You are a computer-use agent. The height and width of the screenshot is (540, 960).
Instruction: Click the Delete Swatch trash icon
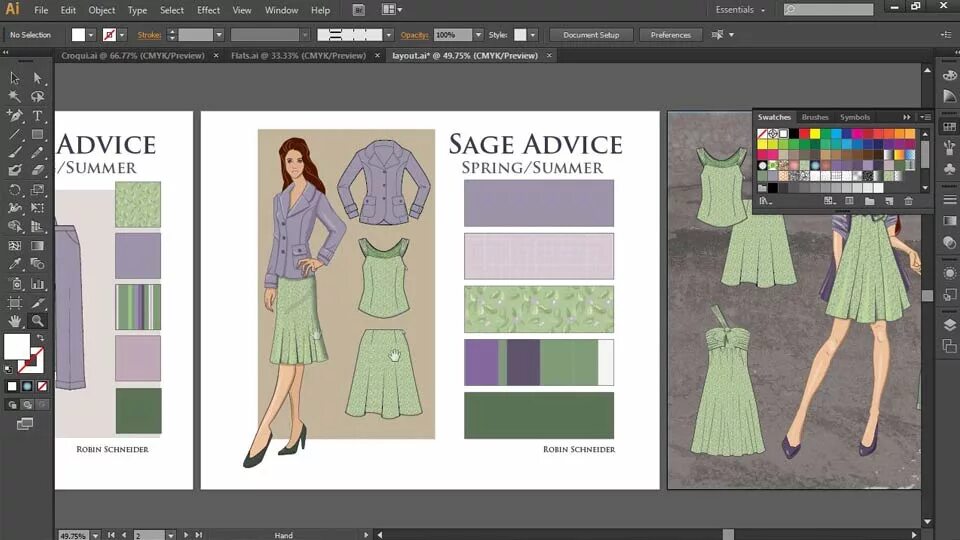908,201
